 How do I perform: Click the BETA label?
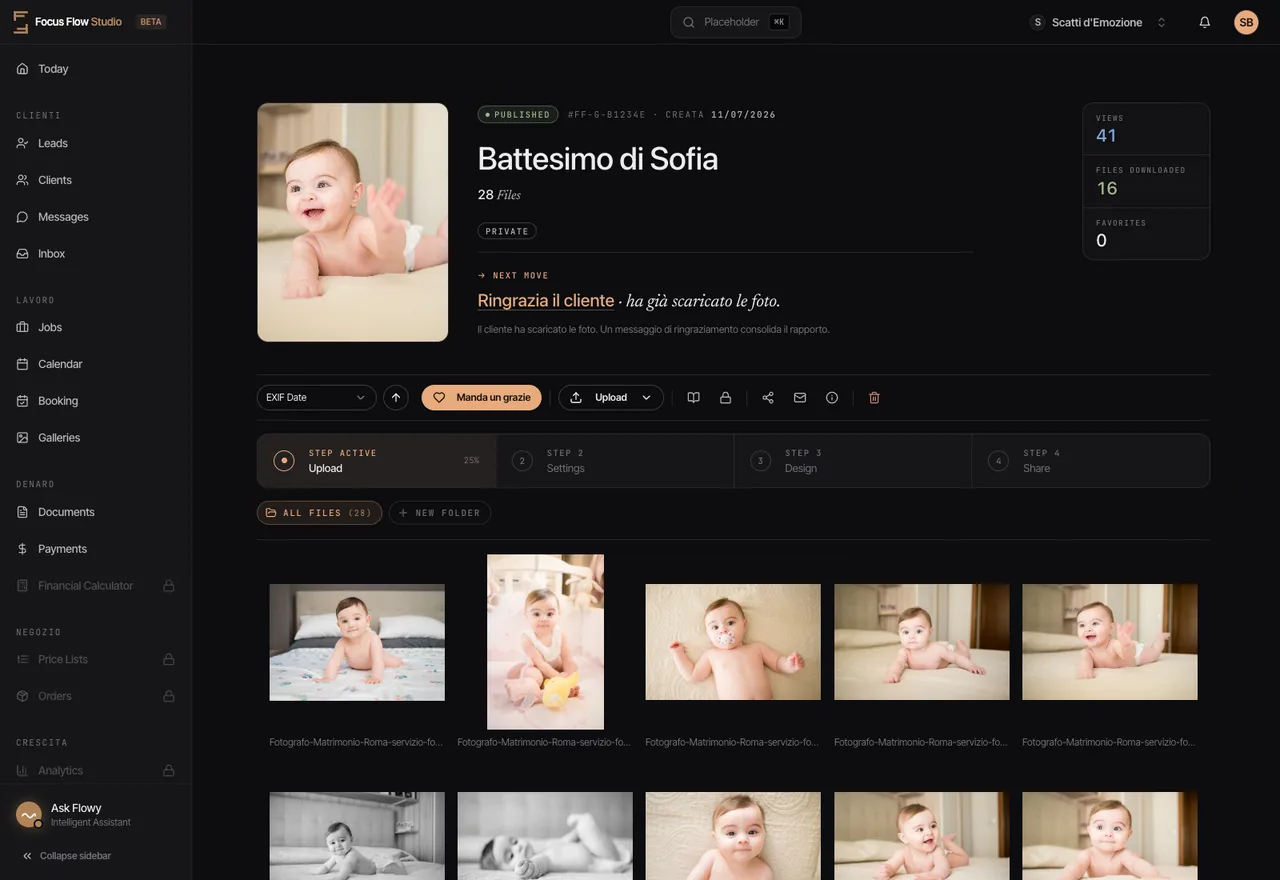(151, 22)
